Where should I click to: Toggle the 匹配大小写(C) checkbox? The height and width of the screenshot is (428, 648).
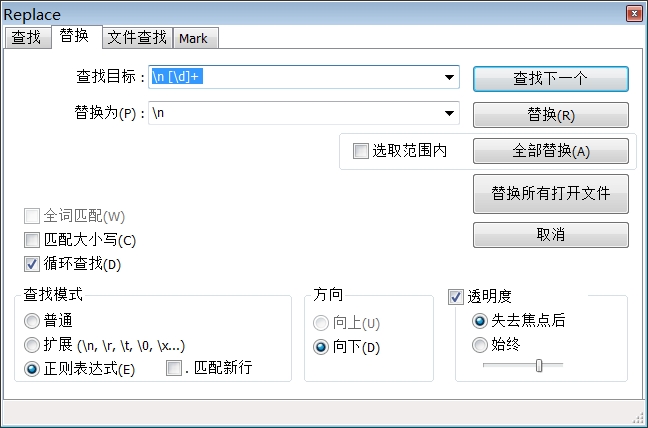pyautogui.click(x=32, y=240)
